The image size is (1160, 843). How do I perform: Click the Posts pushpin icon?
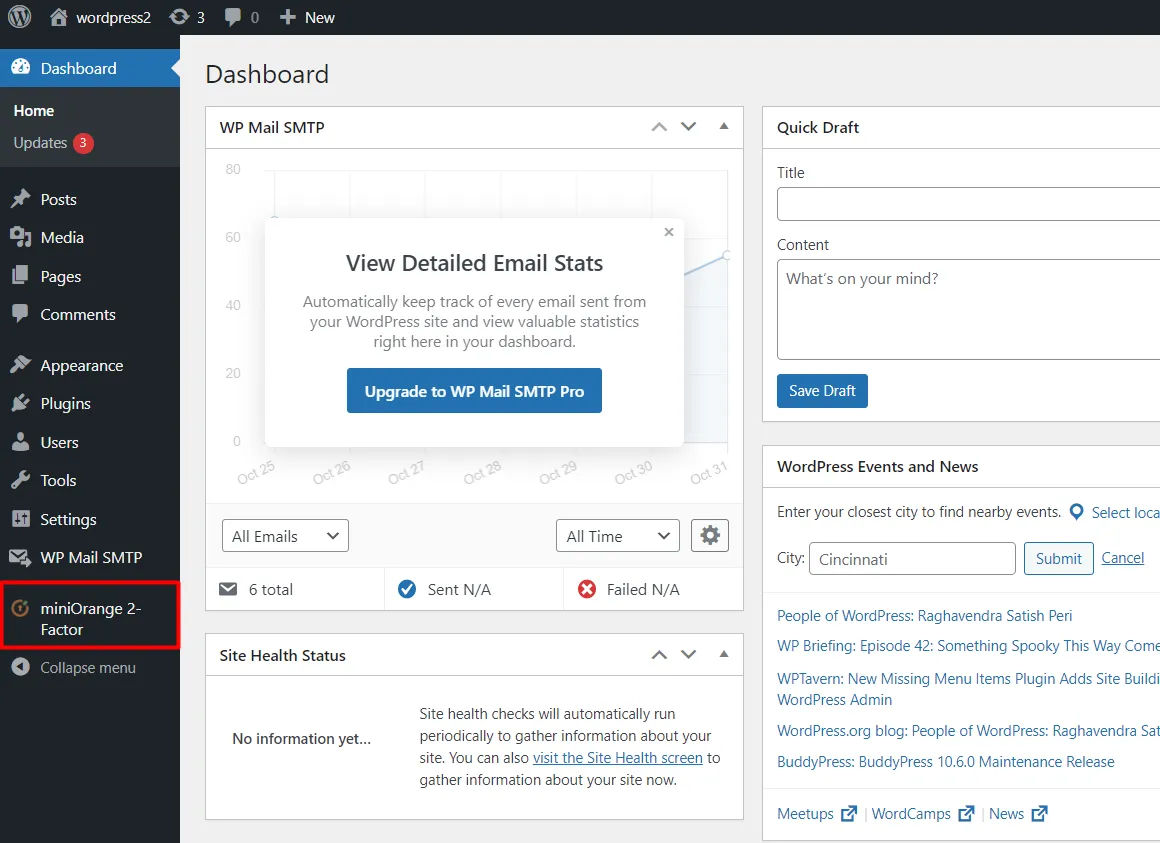(21, 199)
